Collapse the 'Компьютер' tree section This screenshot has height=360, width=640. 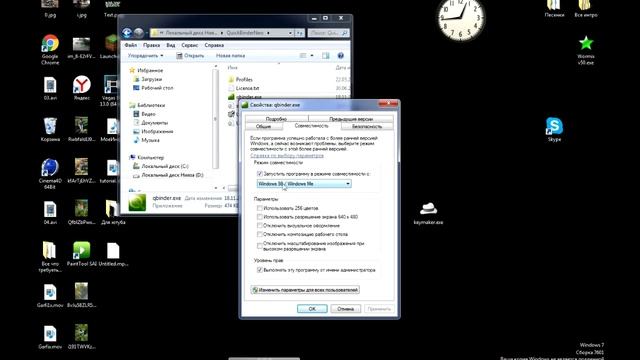146,157
